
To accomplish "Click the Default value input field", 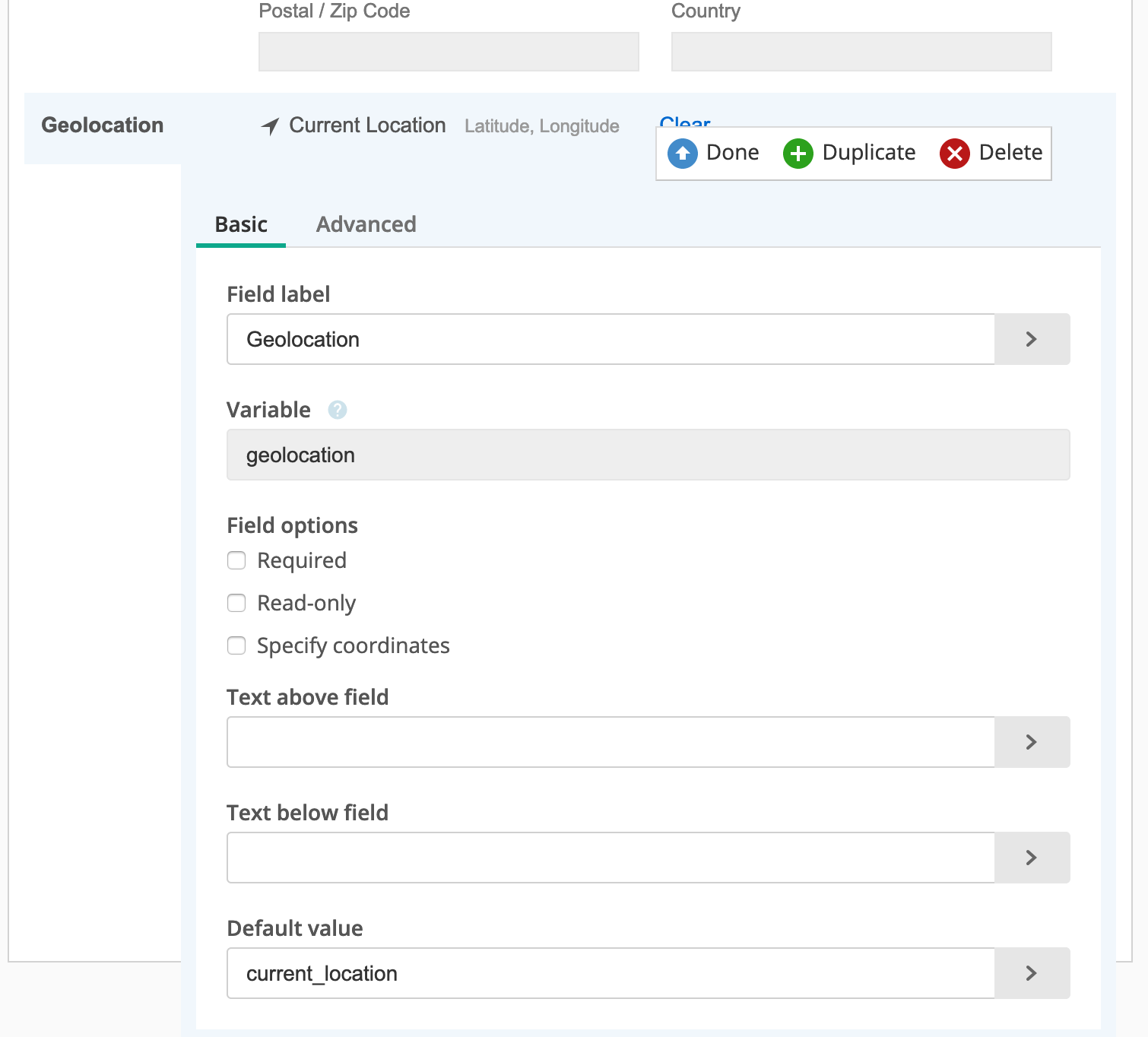I will [610, 974].
